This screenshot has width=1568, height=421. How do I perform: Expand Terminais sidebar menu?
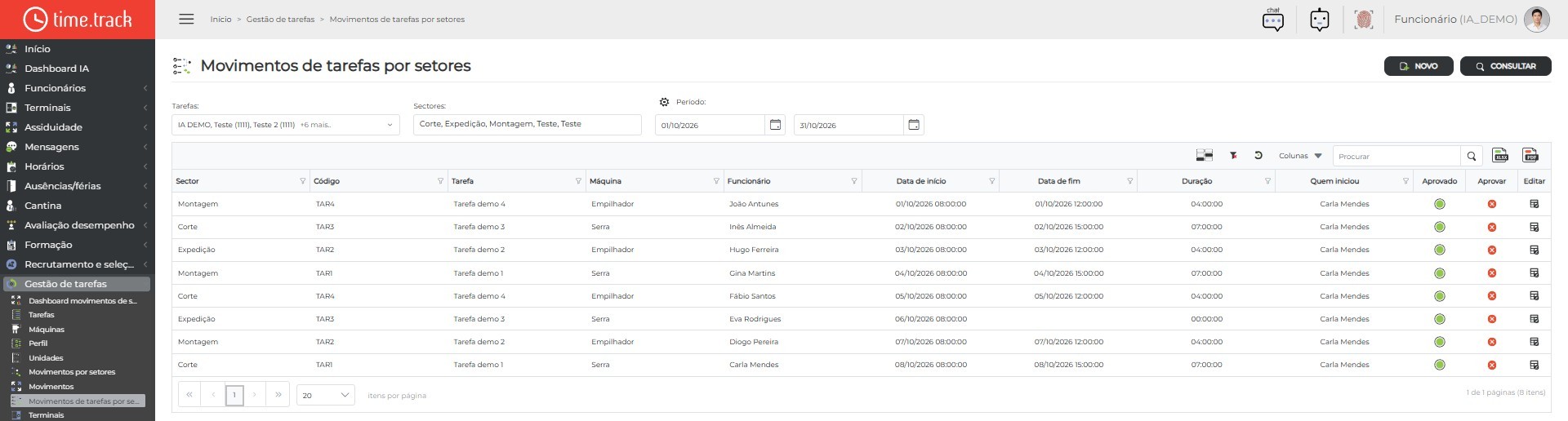(77, 108)
